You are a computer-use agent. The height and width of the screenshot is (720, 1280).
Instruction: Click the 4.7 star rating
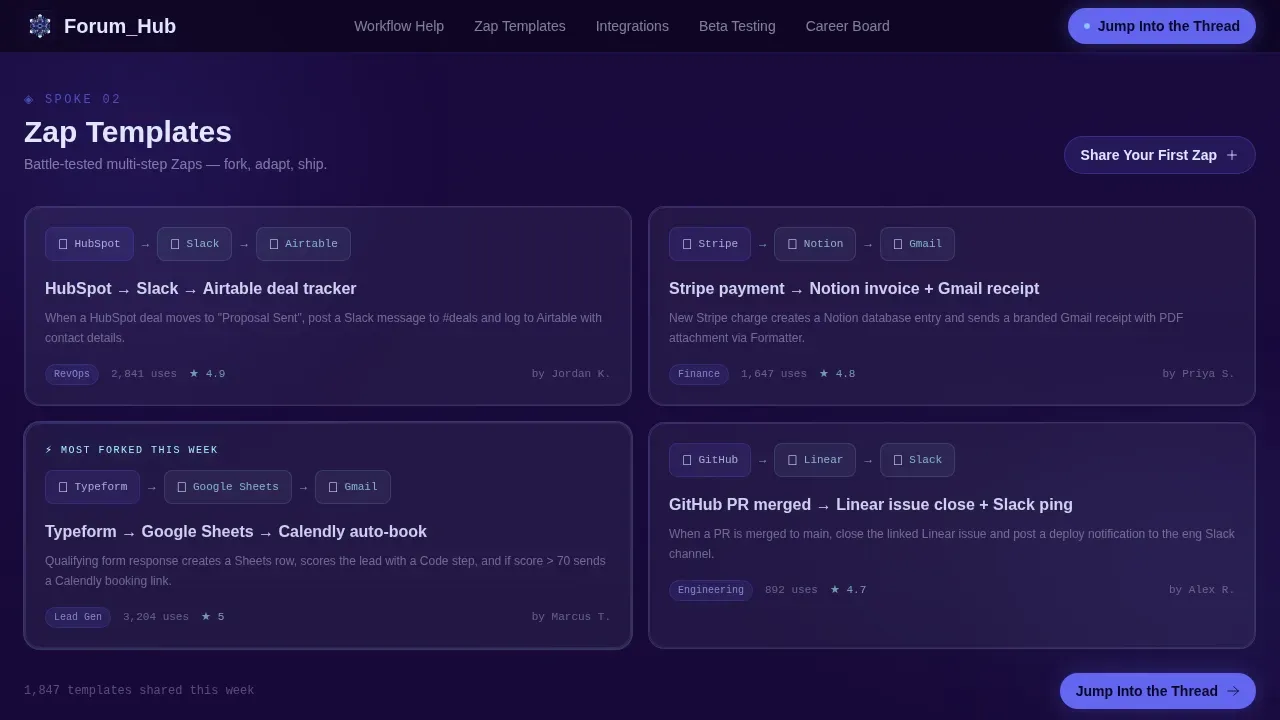pyautogui.click(x=848, y=590)
